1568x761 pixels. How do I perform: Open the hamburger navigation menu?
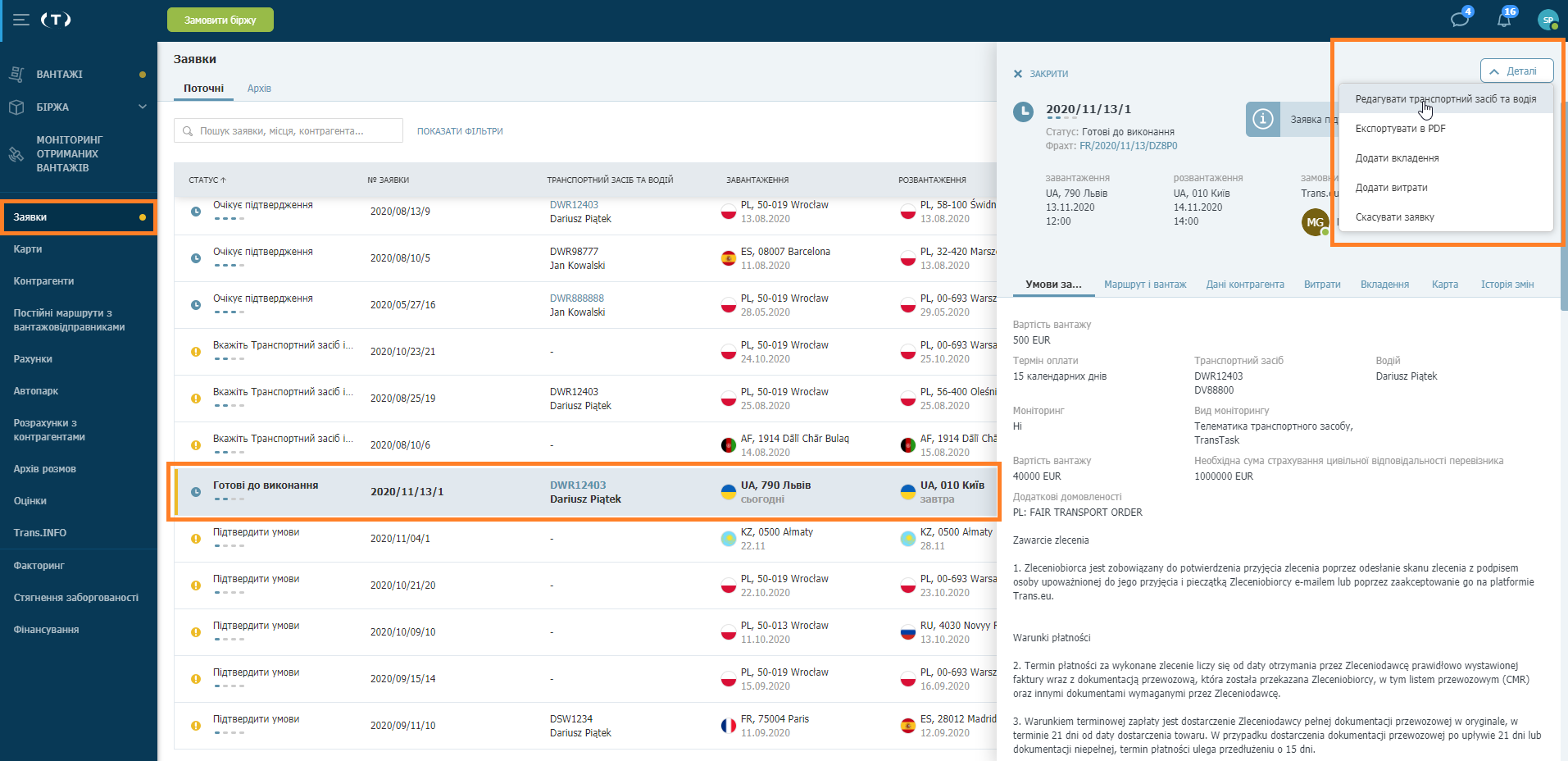click(21, 20)
